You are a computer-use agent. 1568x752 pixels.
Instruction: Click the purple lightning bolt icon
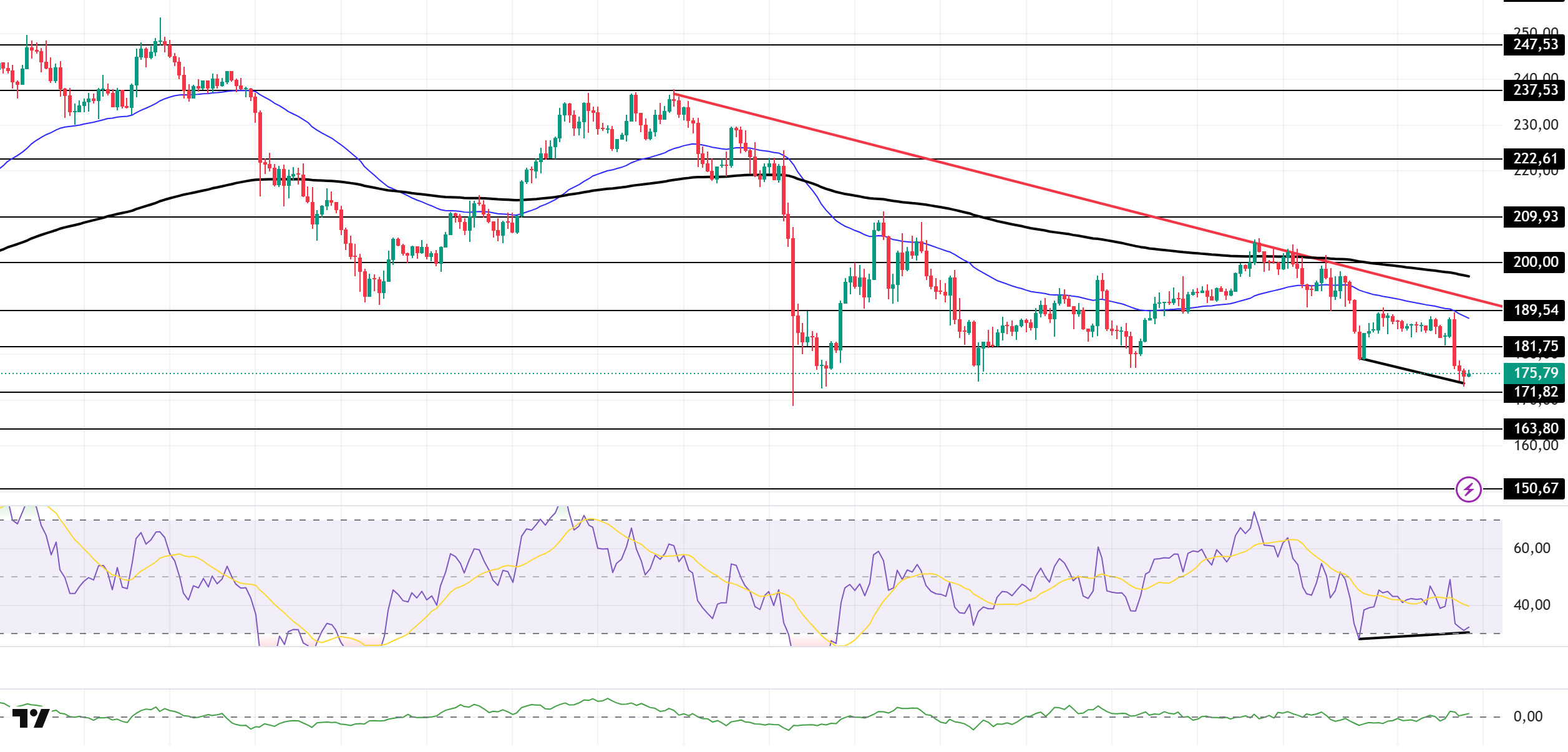point(1468,489)
